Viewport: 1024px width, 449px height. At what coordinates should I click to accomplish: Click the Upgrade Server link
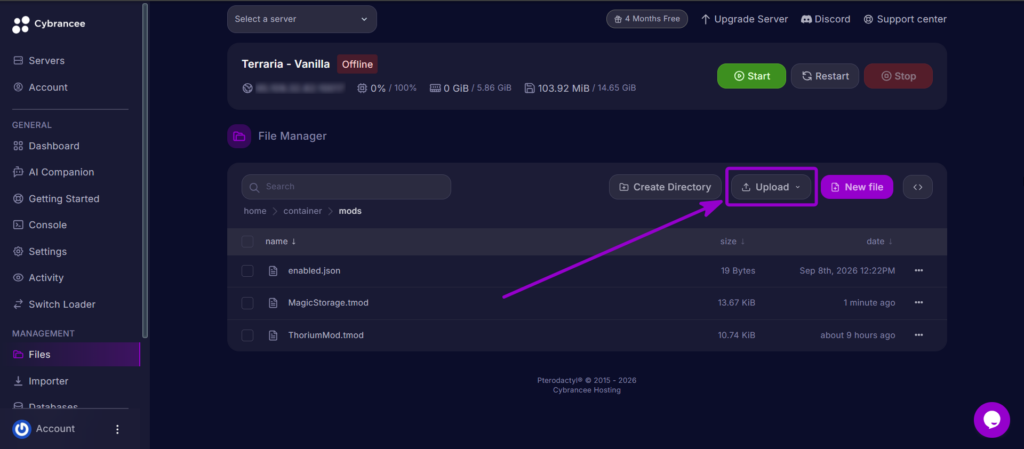[744, 20]
